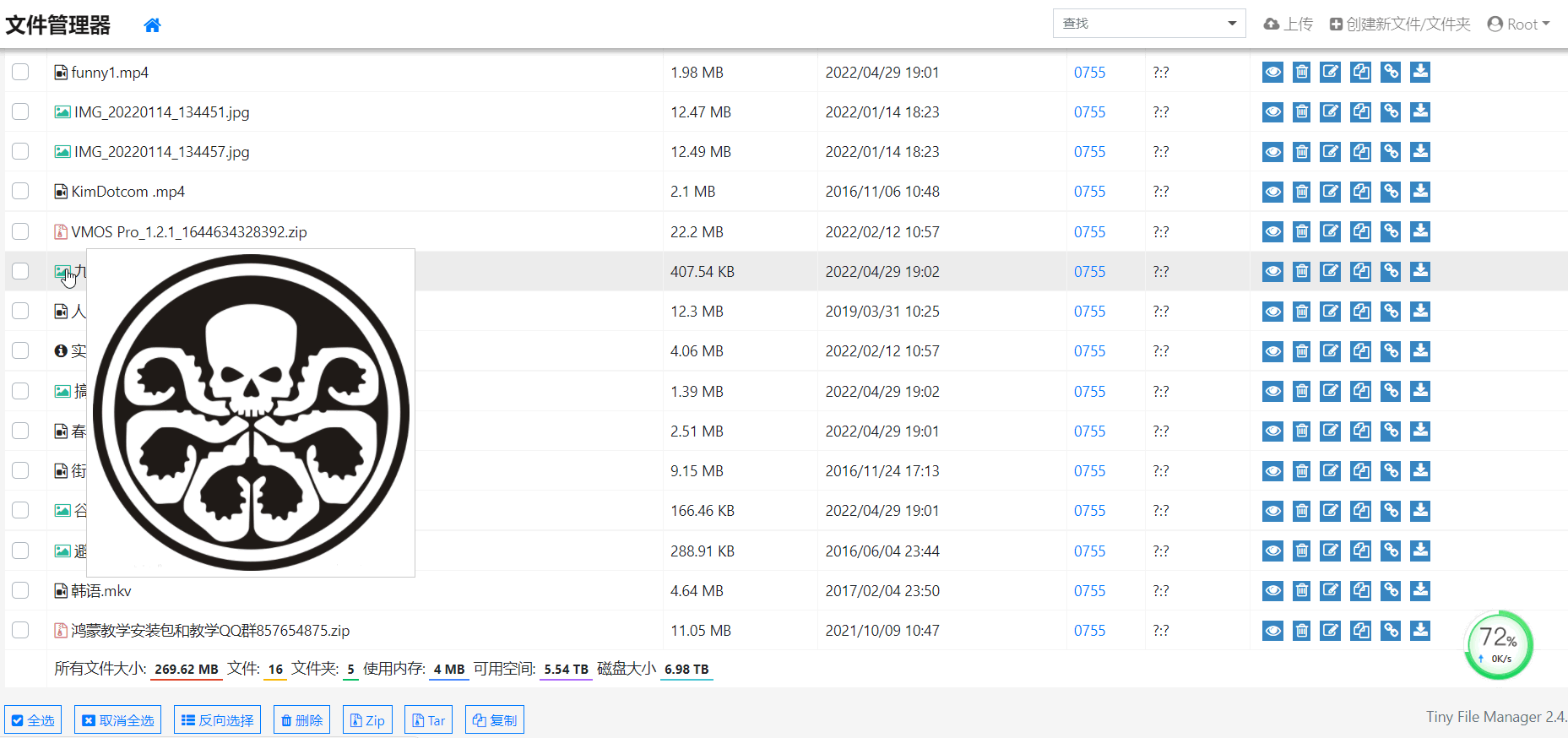Click the 72% network speed widget
This screenshot has width=1568, height=738.
(x=1499, y=645)
